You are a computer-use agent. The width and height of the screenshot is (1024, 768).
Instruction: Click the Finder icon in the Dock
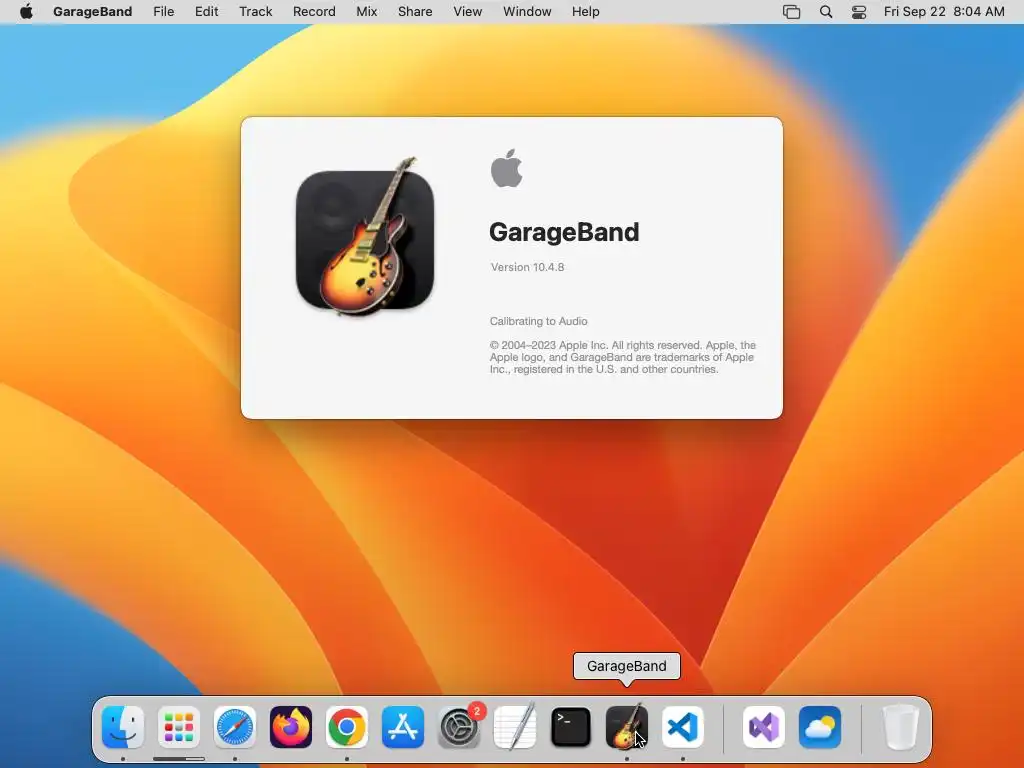tap(123, 727)
